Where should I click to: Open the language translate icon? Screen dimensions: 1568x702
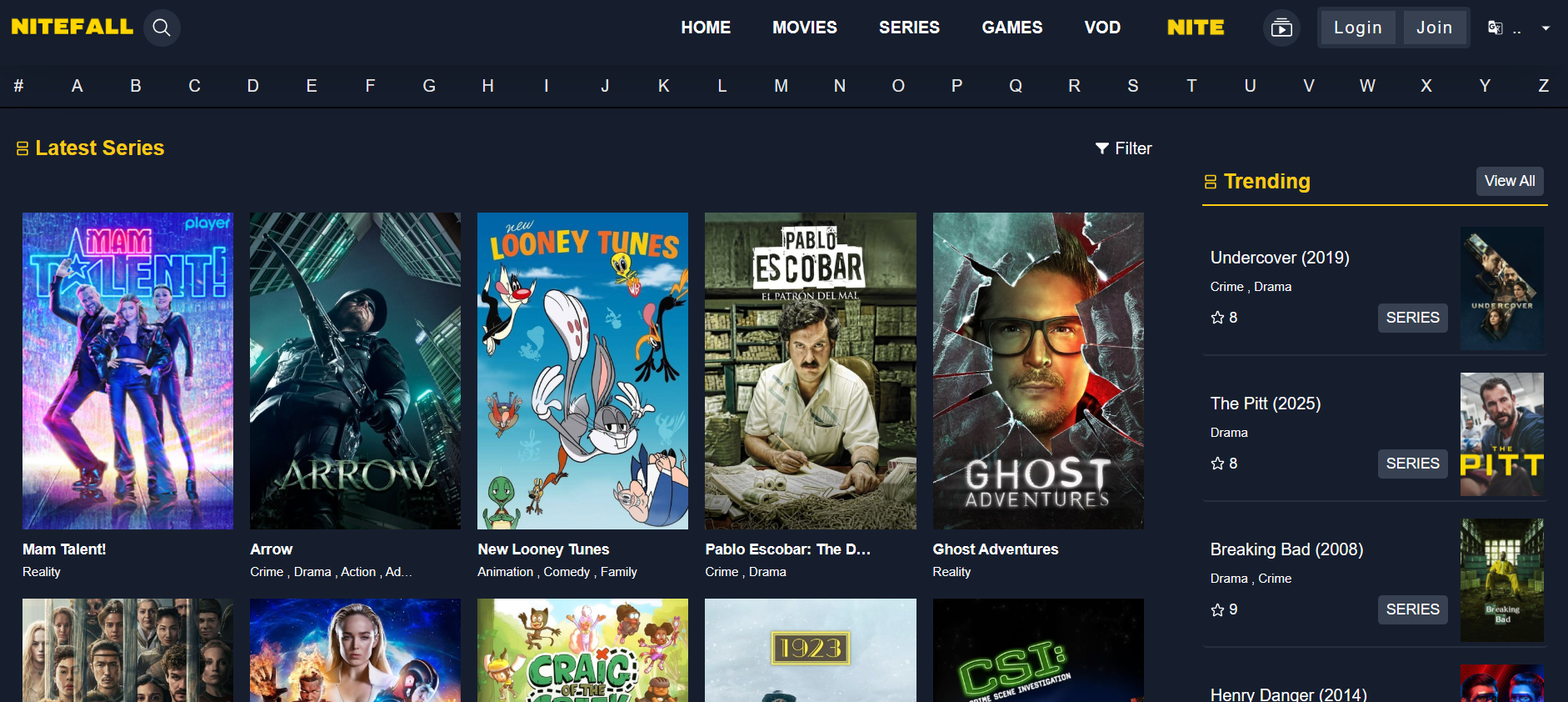click(1496, 28)
